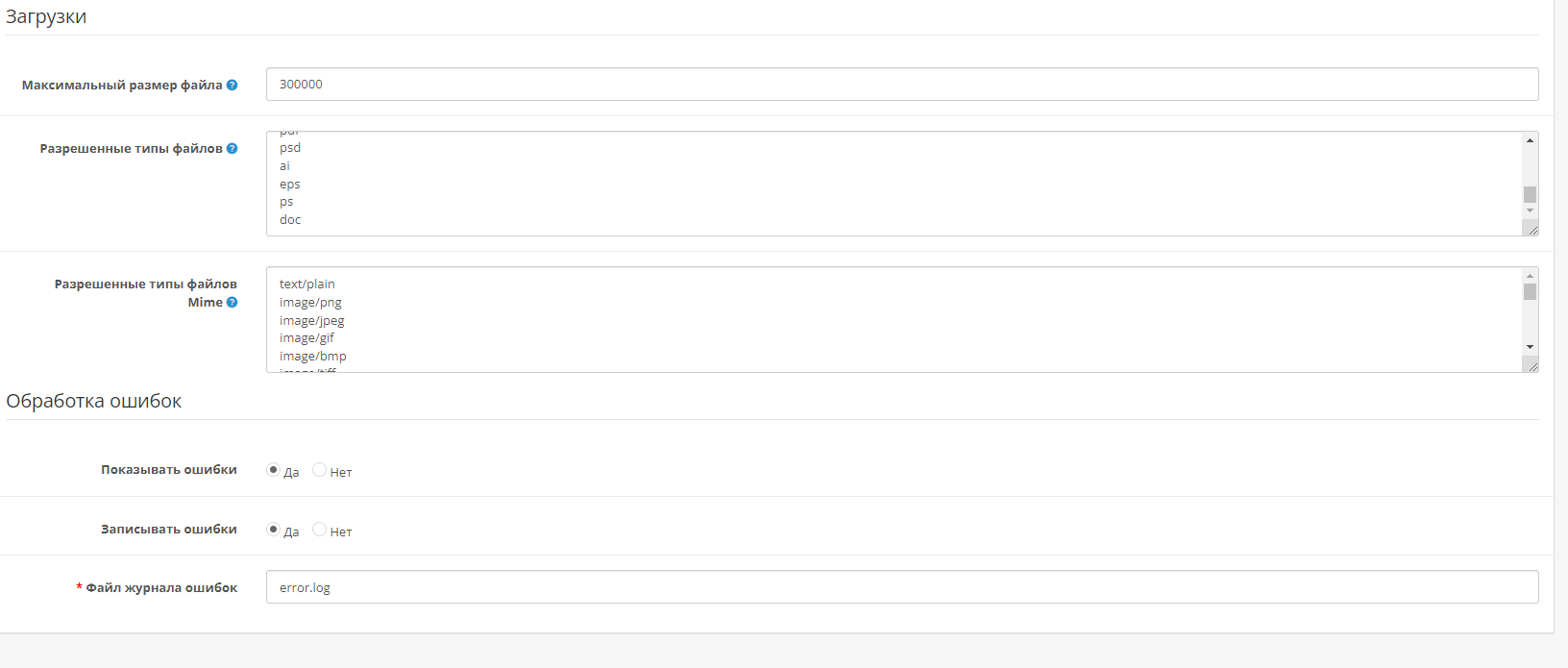
Task: Select Нет for Записывать ошибки
Action: [319, 530]
